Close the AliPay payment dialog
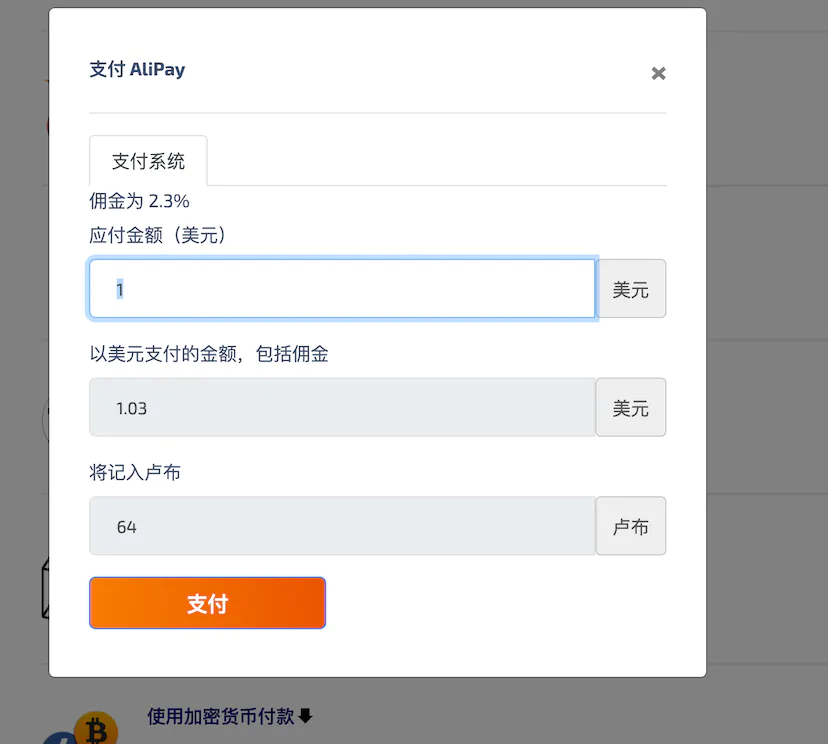The height and width of the screenshot is (744, 828). (658, 73)
